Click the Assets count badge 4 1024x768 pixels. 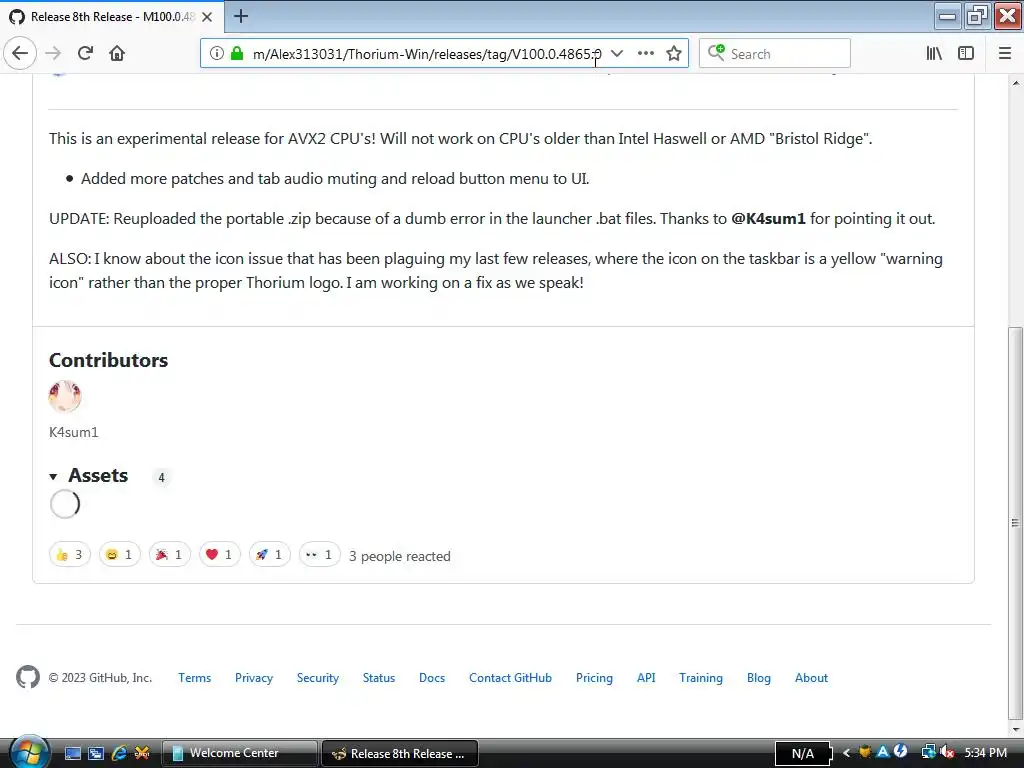click(161, 477)
